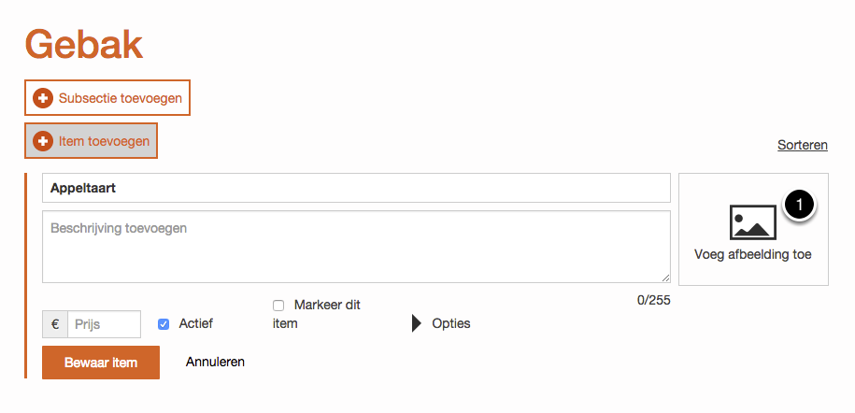Click the Opties label
This screenshot has height=413, width=855.
tap(451, 324)
